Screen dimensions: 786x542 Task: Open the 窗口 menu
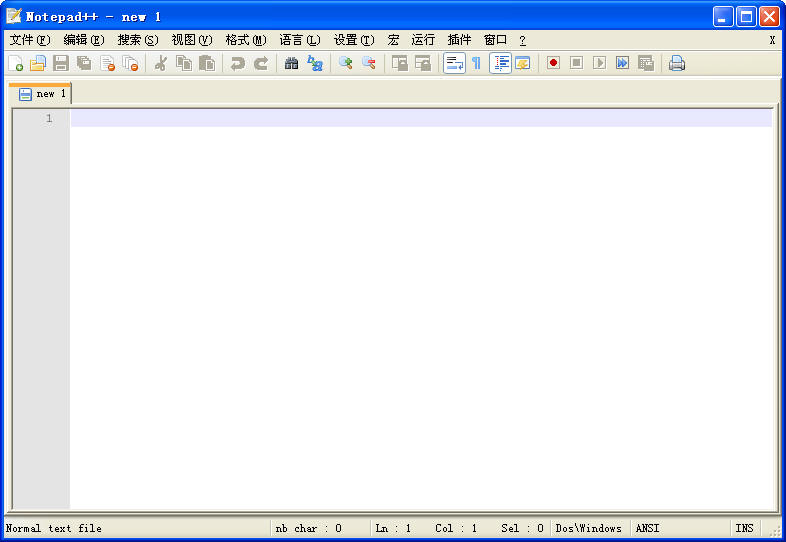[x=495, y=40]
